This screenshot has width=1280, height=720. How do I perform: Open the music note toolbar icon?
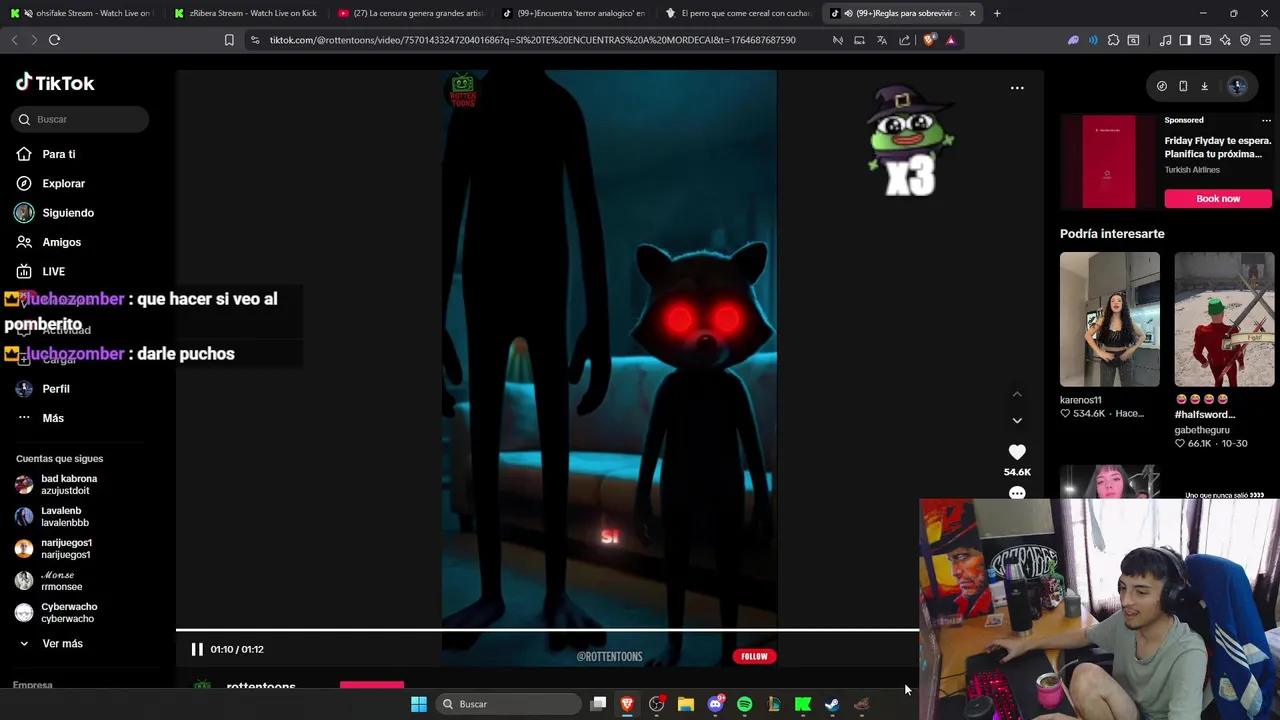[x=1165, y=40]
